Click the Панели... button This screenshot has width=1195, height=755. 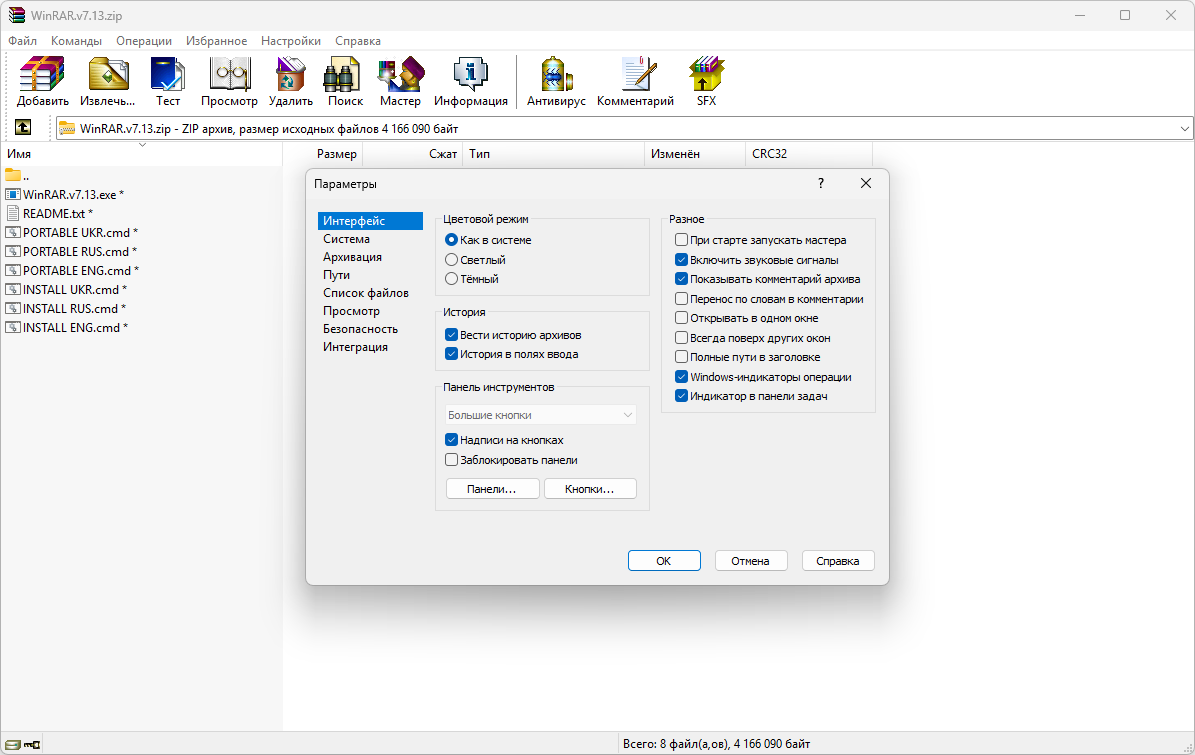(492, 489)
